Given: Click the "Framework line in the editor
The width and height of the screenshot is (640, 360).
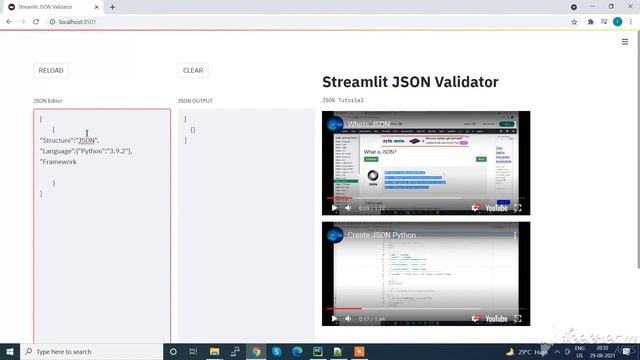Looking at the screenshot, I should click(58, 162).
